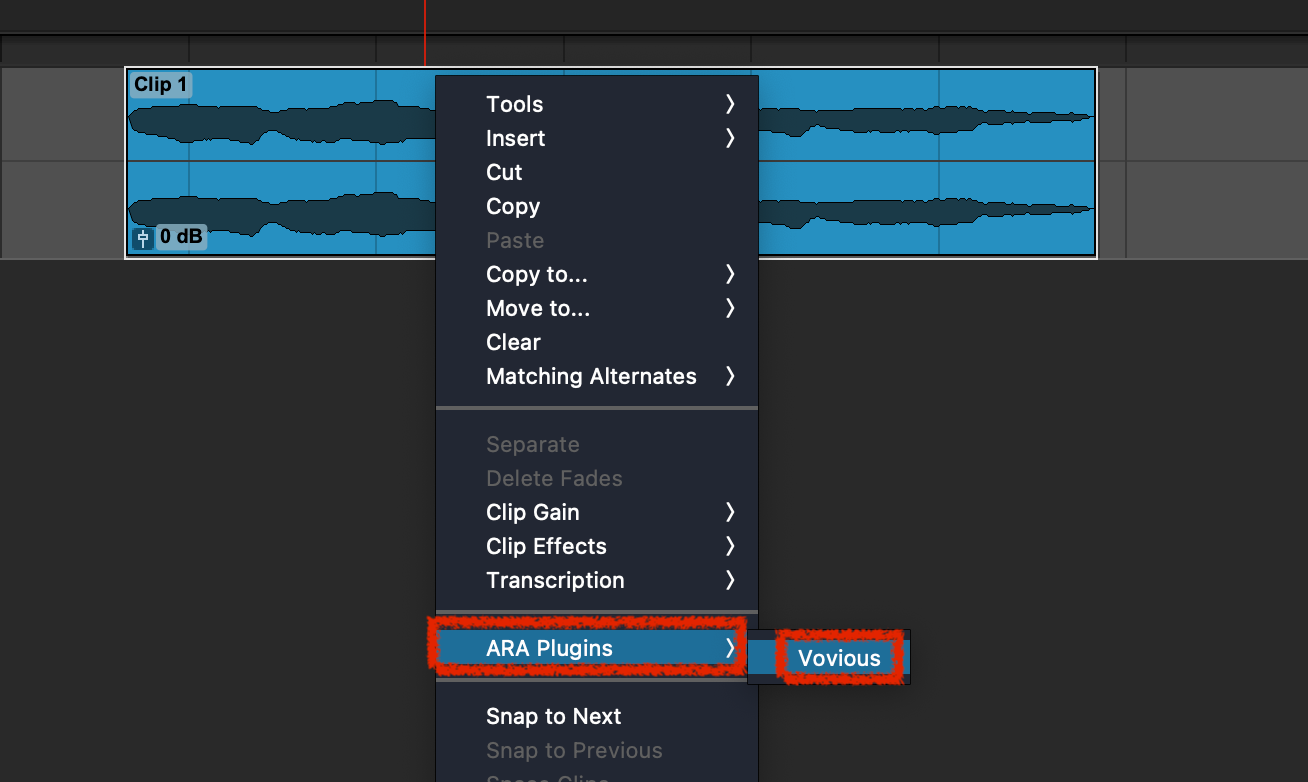Click the 0 dB clip gain label
The width and height of the screenshot is (1308, 782).
(181, 238)
